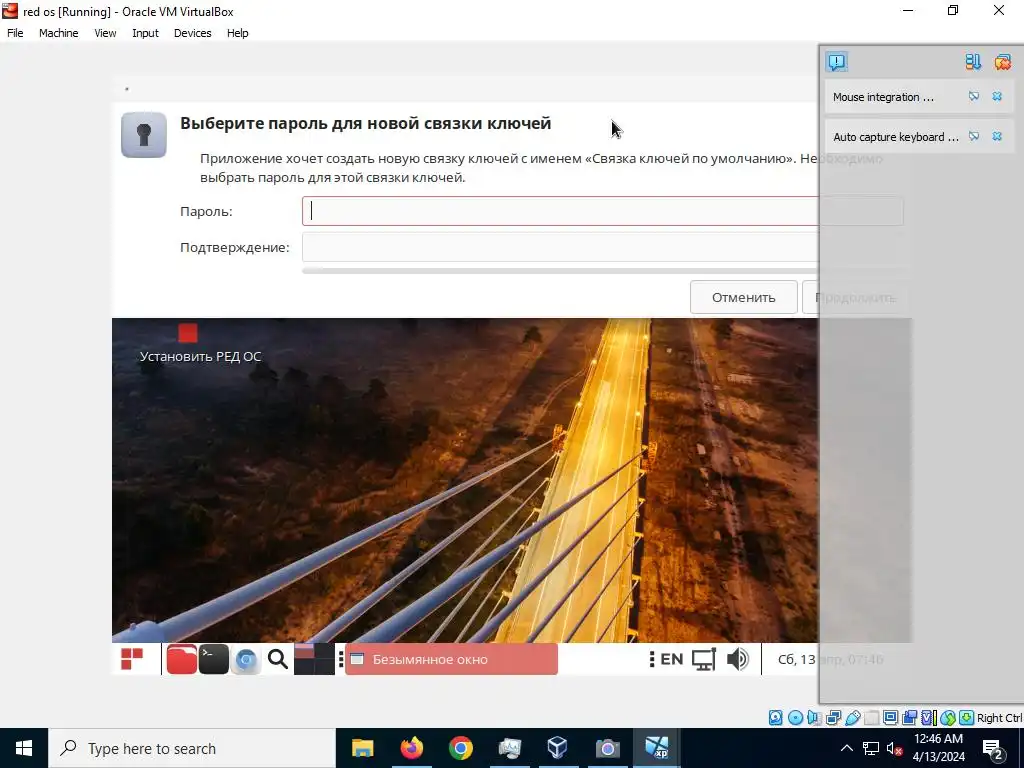This screenshot has width=1024, height=768.
Task: Open the VirtualBox File menu
Action: coord(15,33)
